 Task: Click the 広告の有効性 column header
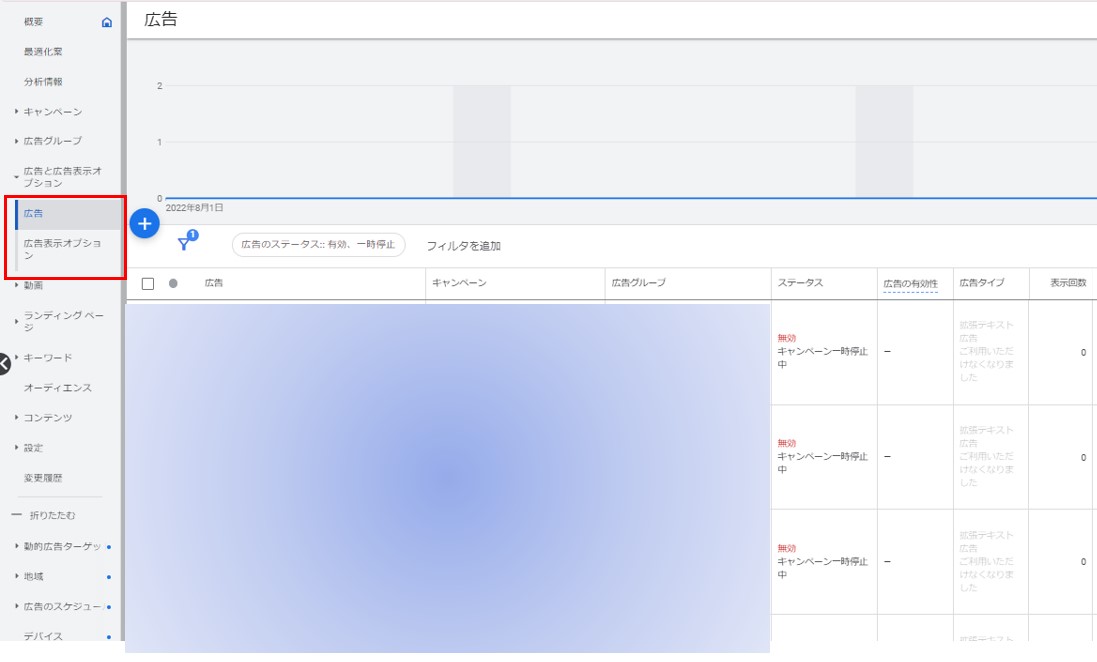(910, 284)
